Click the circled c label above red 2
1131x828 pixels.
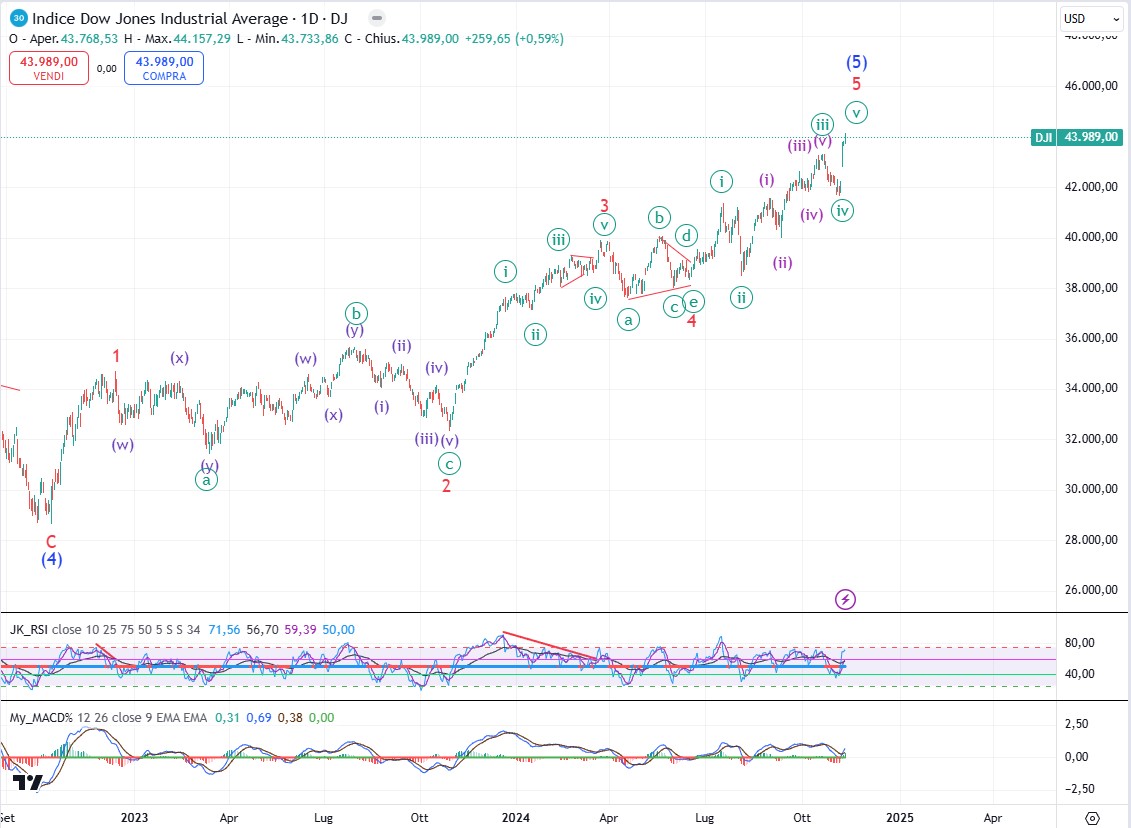point(449,464)
